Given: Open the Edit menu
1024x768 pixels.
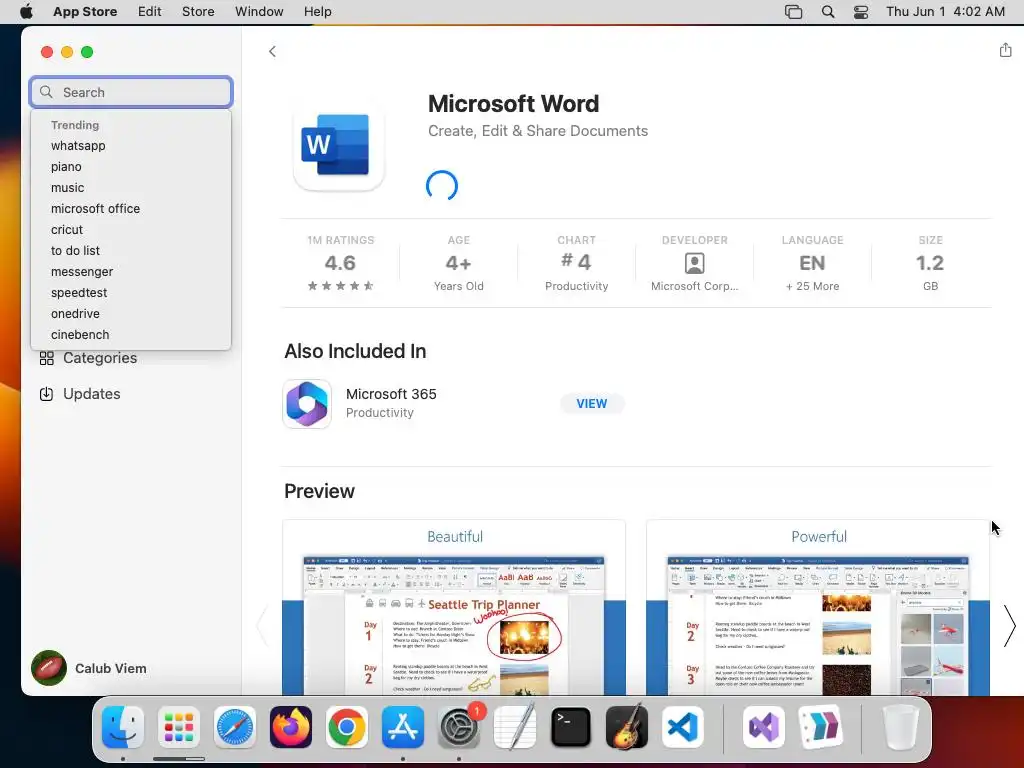Looking at the screenshot, I should [150, 12].
